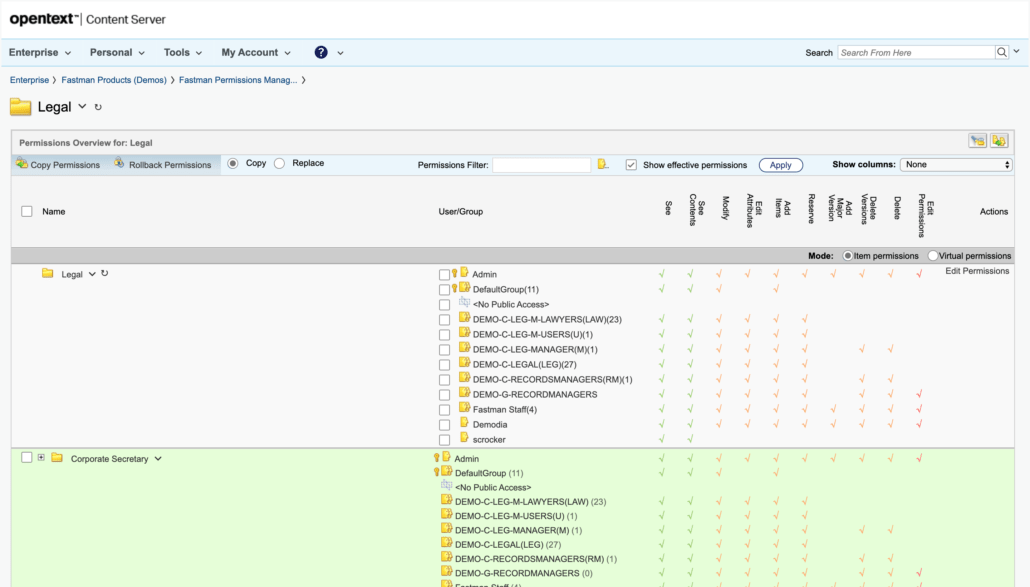Open the Show columns dropdown

pos(956,165)
